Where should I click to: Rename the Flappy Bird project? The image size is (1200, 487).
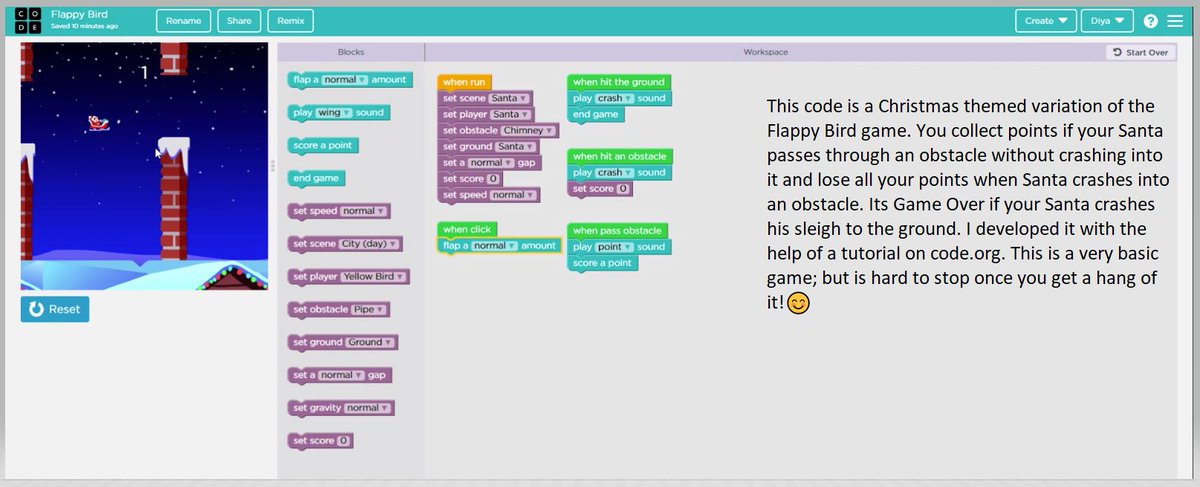click(184, 20)
